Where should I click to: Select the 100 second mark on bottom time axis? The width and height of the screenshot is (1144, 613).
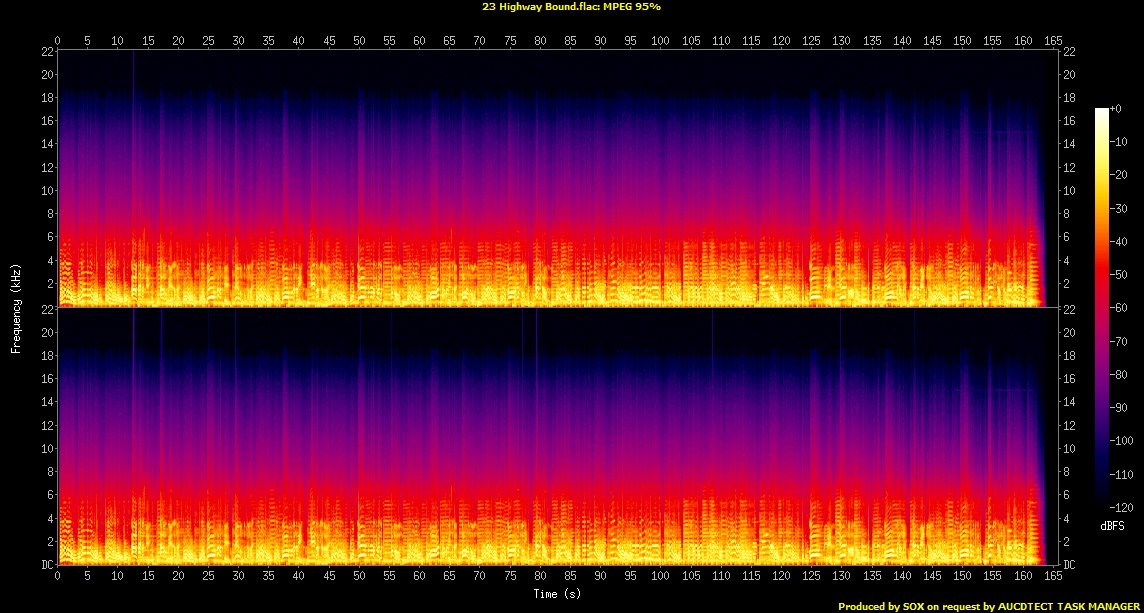660,577
